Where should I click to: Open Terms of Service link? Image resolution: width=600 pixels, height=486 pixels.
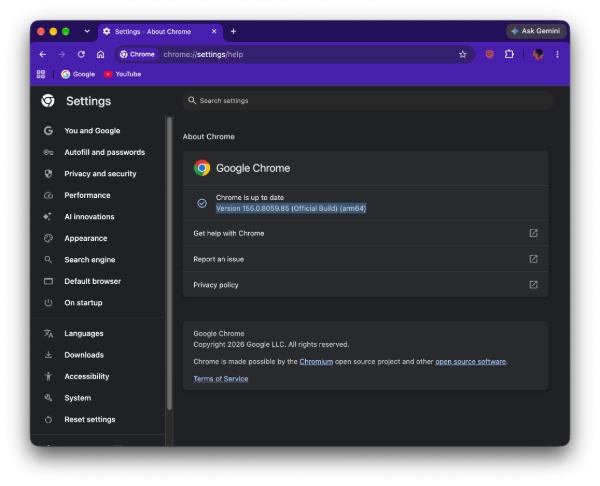click(221, 379)
